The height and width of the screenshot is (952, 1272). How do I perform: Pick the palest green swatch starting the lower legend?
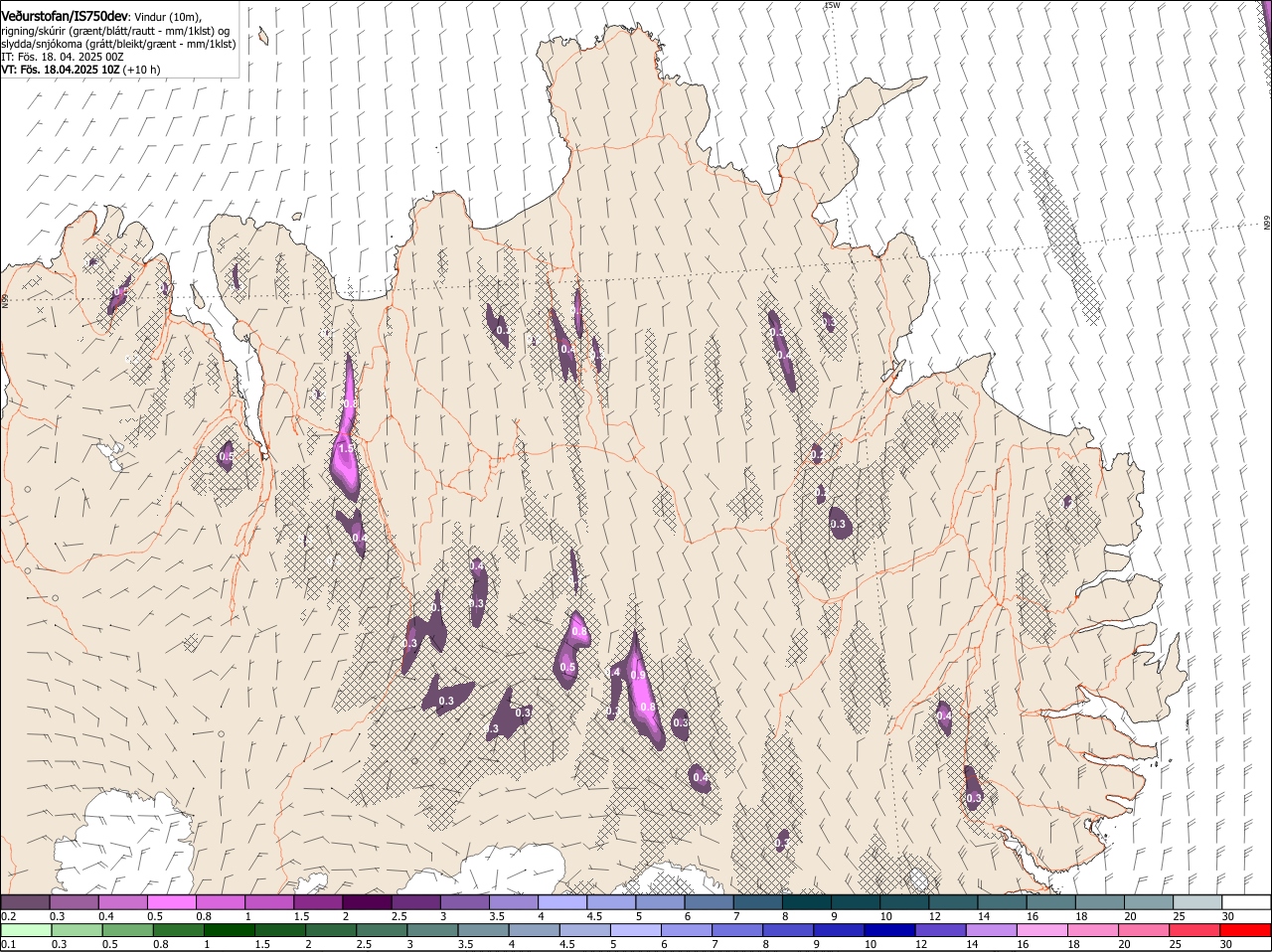[x=26, y=931]
